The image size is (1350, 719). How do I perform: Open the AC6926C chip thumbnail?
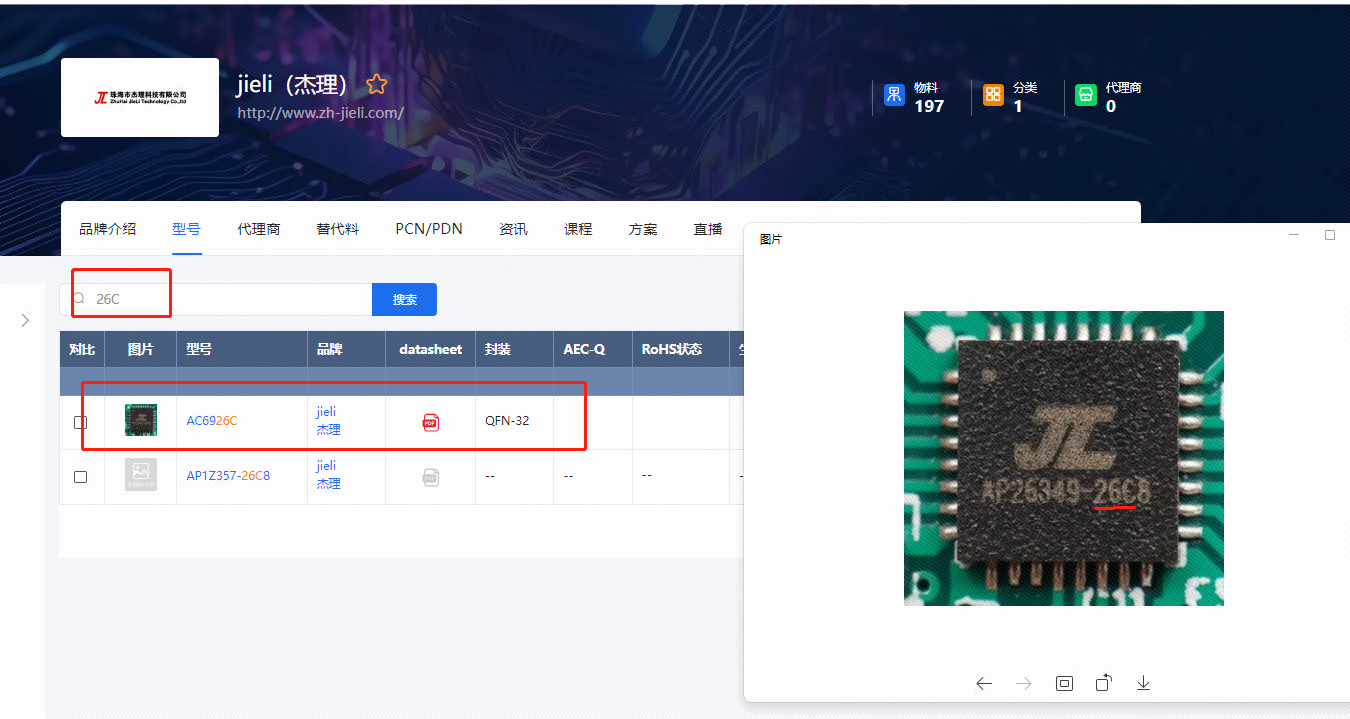[141, 420]
